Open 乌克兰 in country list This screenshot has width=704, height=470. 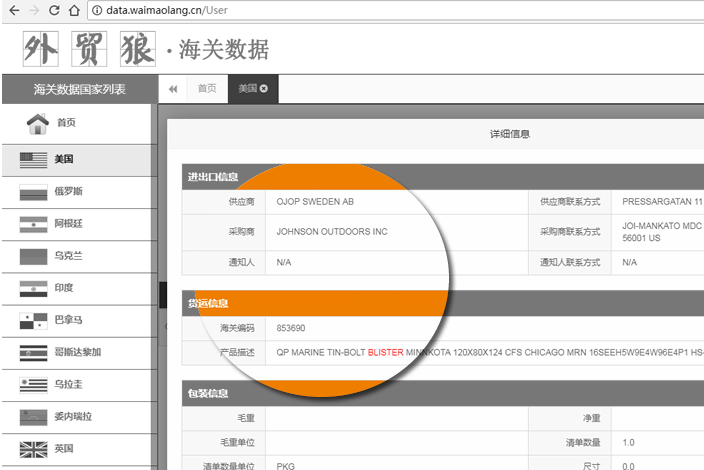click(68, 256)
